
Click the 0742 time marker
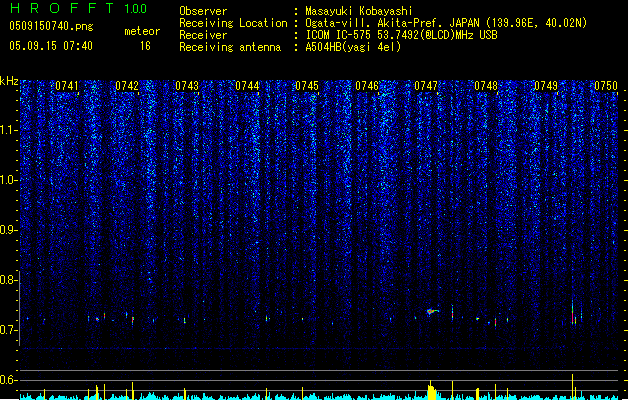[127, 86]
